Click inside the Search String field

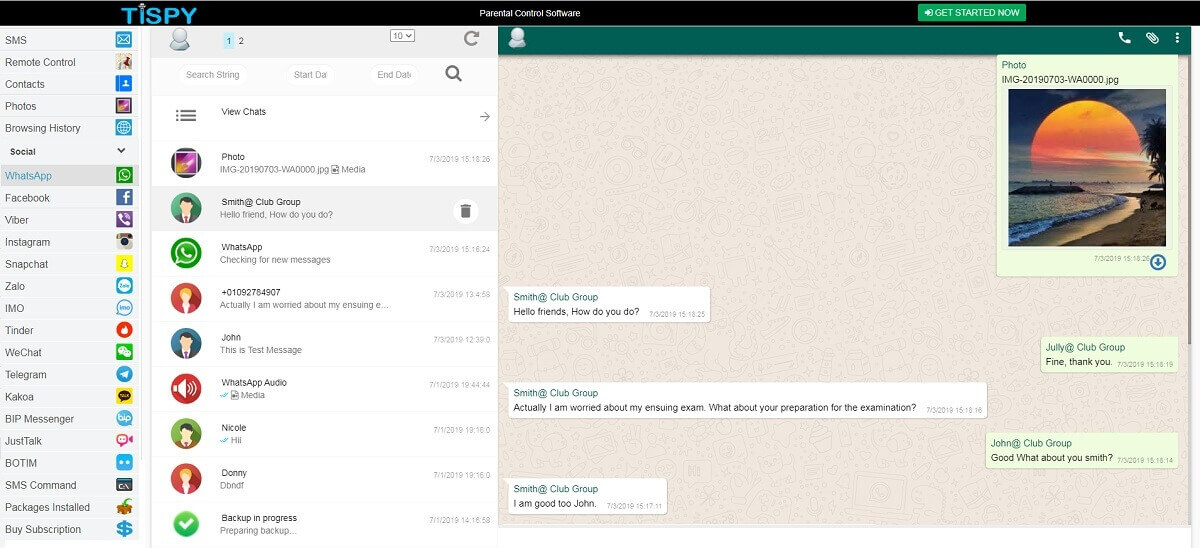click(x=213, y=74)
